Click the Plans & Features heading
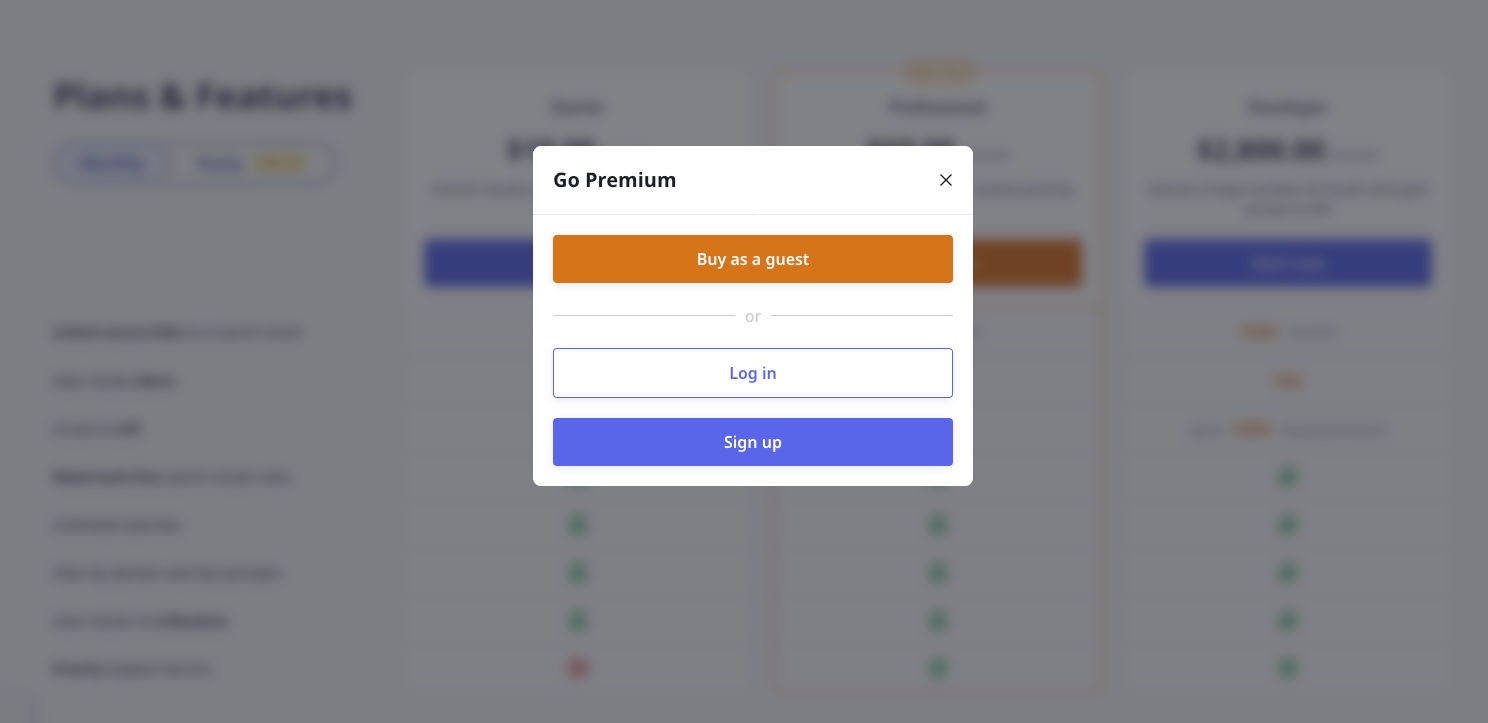 [x=202, y=96]
